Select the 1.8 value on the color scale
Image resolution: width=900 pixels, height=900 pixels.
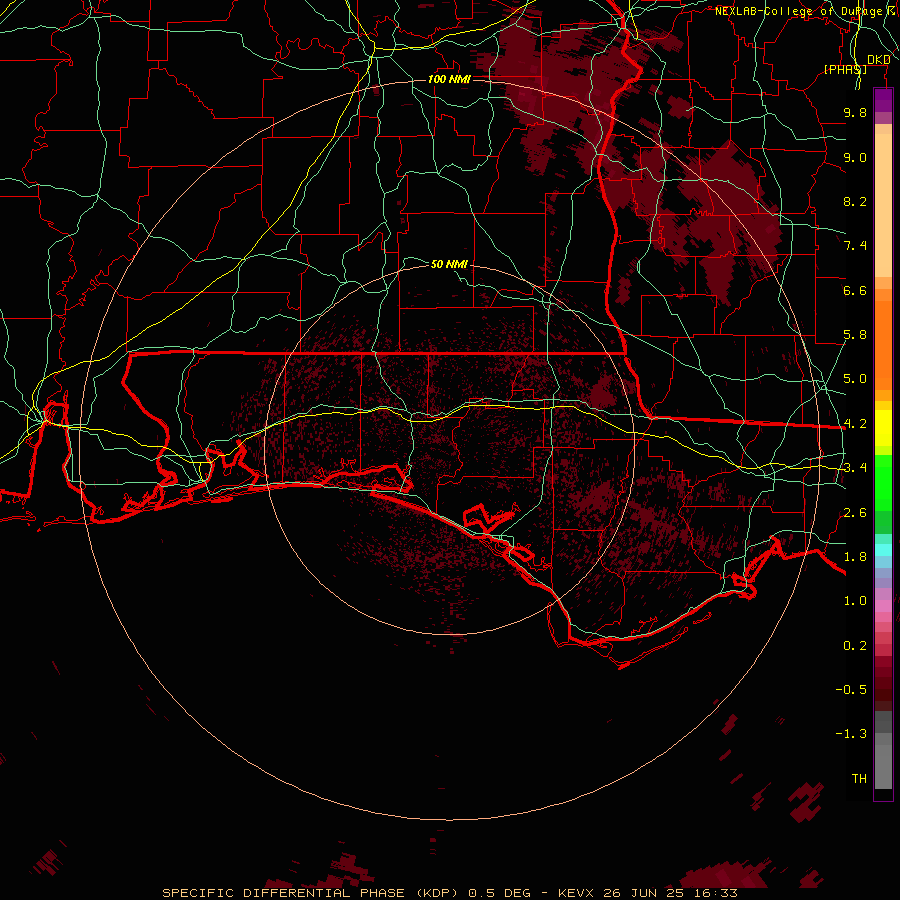pyautogui.click(x=855, y=557)
